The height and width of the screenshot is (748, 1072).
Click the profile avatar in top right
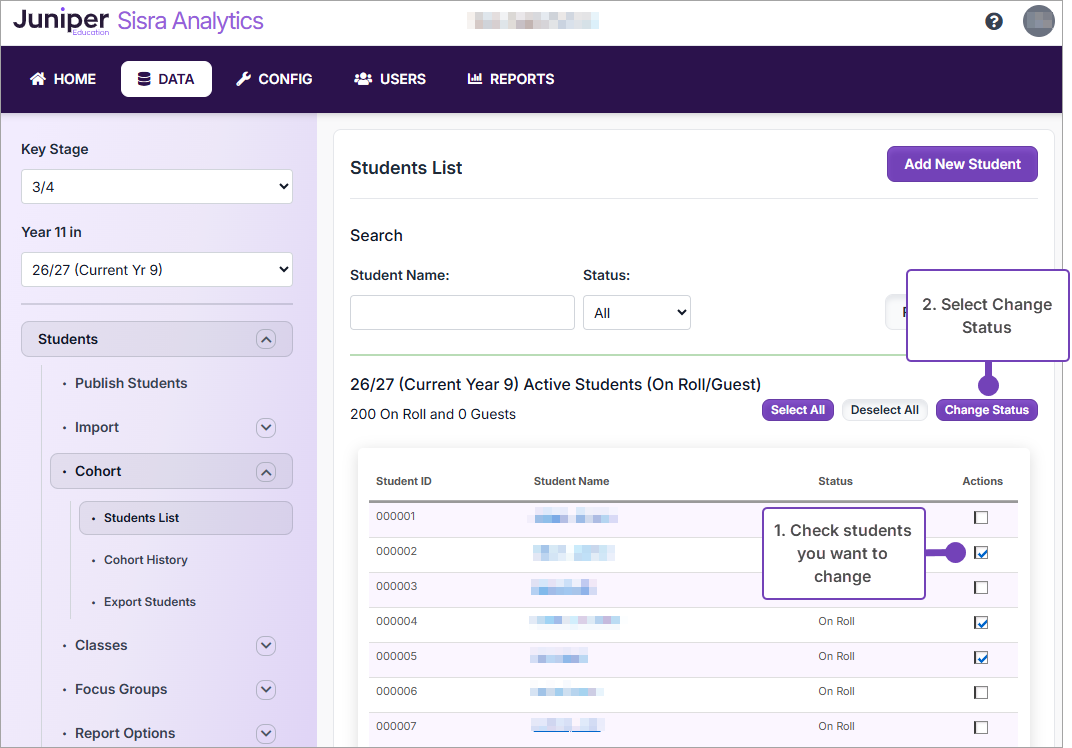(x=1038, y=21)
